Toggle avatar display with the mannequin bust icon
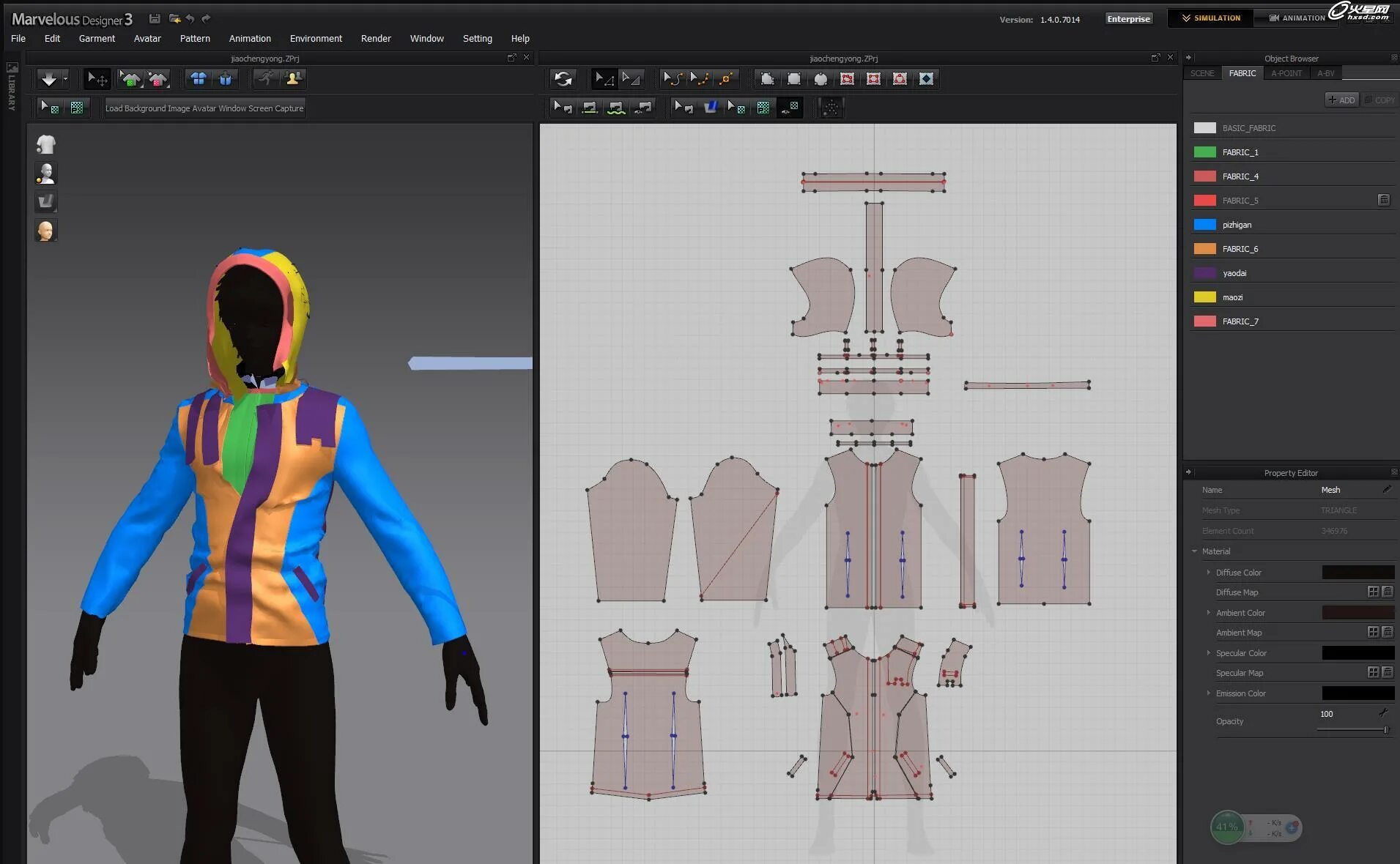The image size is (1400, 864). pos(45,174)
